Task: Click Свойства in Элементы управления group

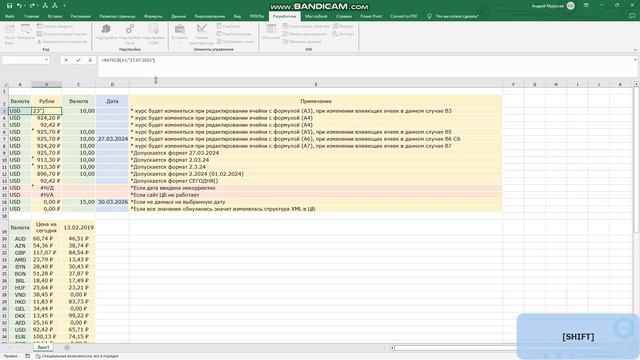Action: pos(228,26)
